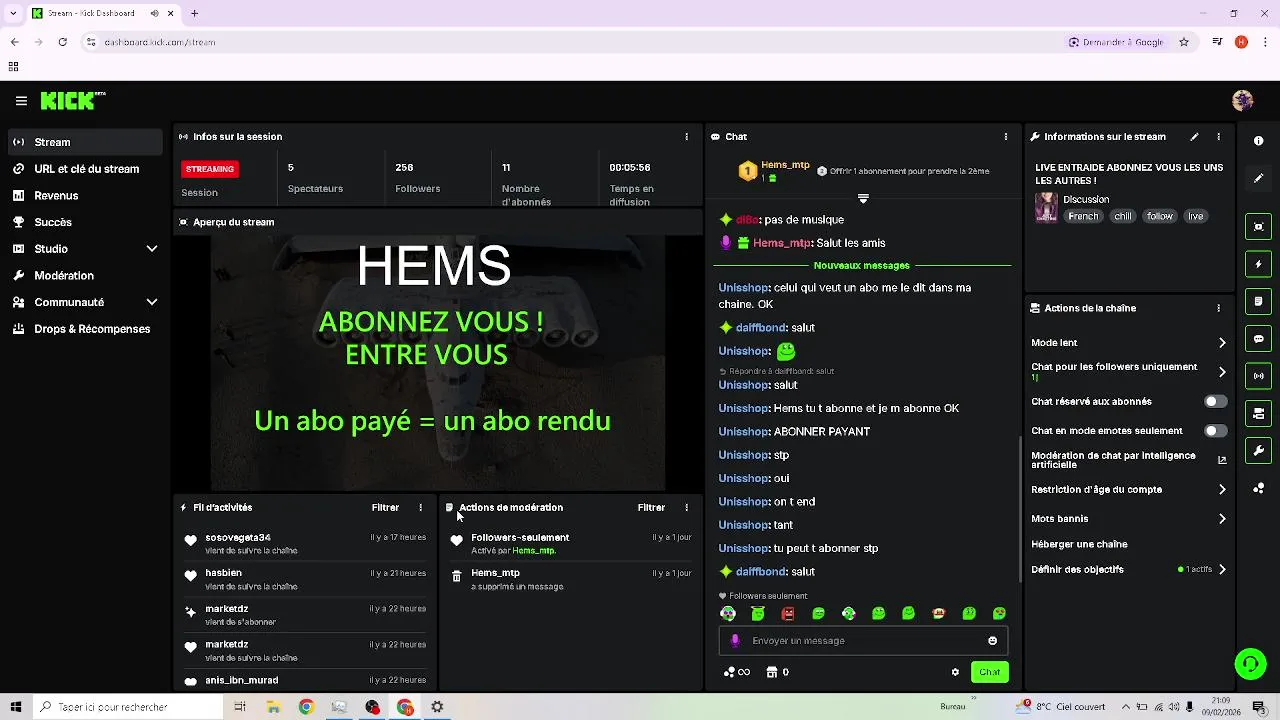Viewport: 1280px width, 720px height.
Task: Open three-dot menu of Informations sur le stream
Action: [x=1218, y=137]
